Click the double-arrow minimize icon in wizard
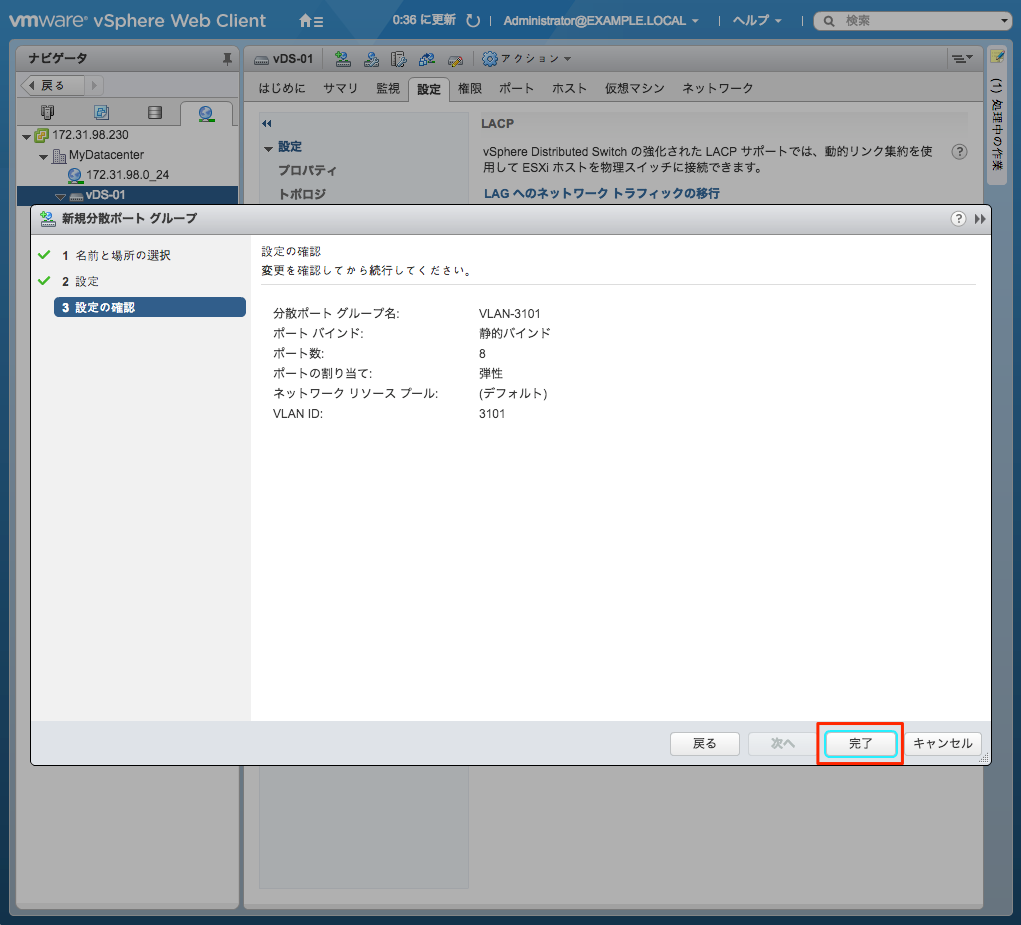 tap(980, 219)
